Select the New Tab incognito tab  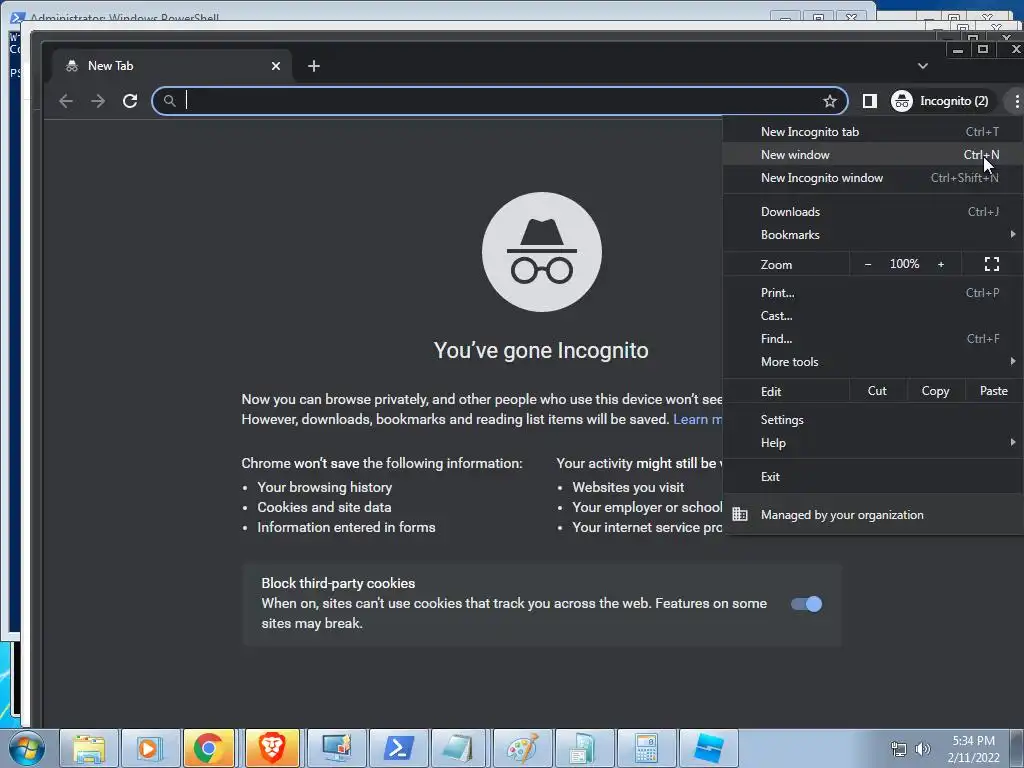[173, 66]
